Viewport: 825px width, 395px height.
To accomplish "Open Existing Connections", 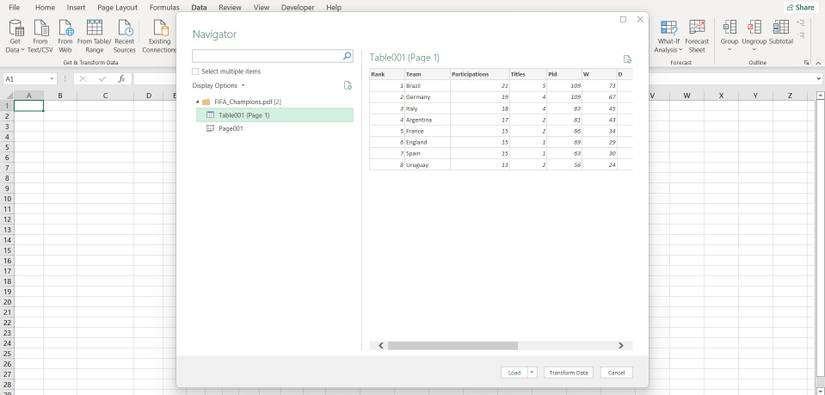I will pos(159,36).
